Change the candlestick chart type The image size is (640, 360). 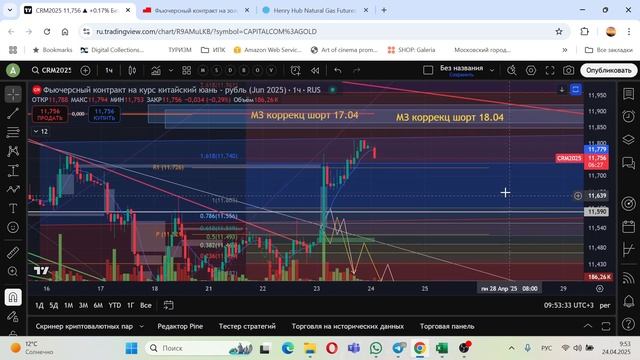pyautogui.click(x=132, y=70)
